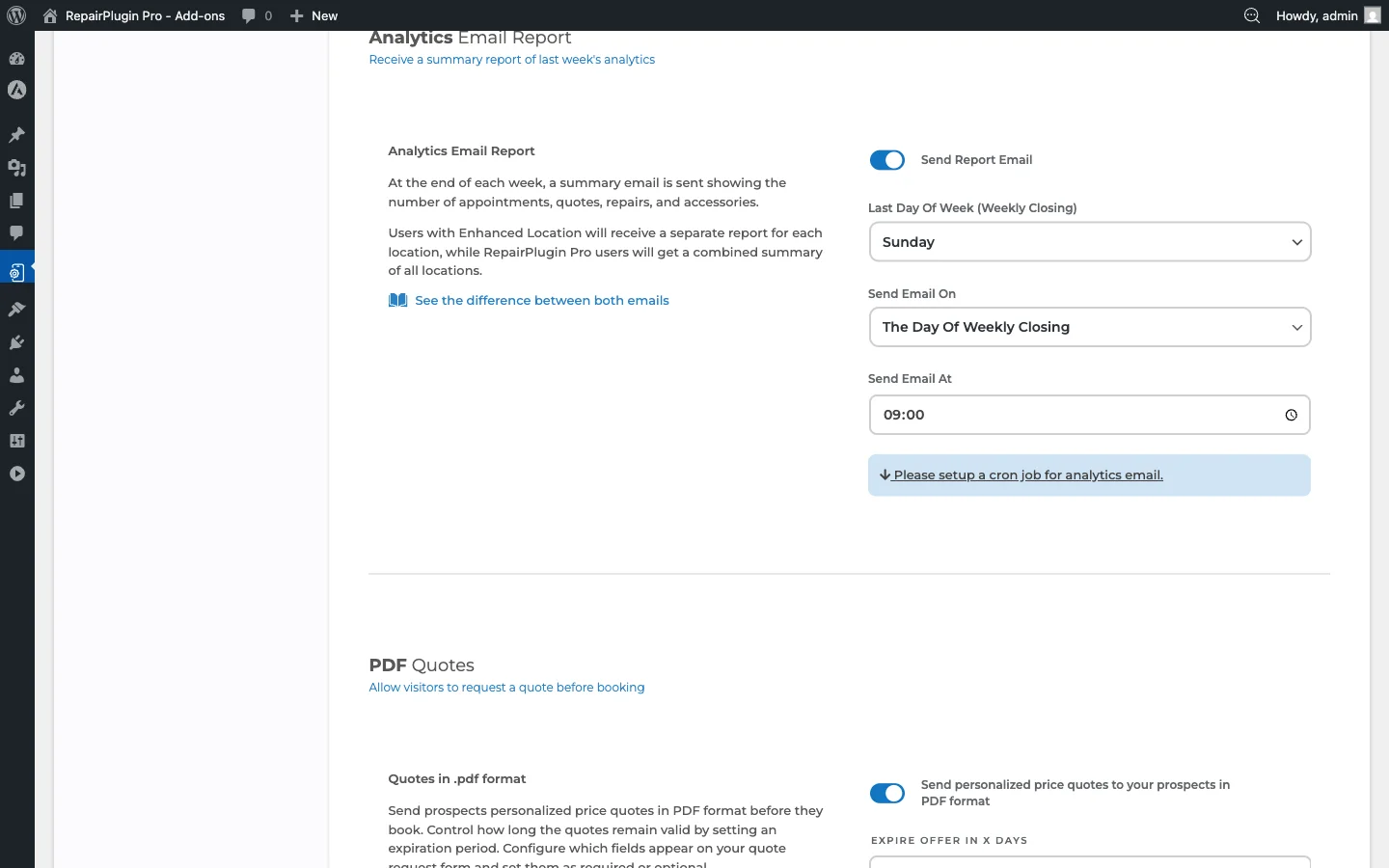
Task: Open the Comments speech bubble icon
Action: [16, 233]
